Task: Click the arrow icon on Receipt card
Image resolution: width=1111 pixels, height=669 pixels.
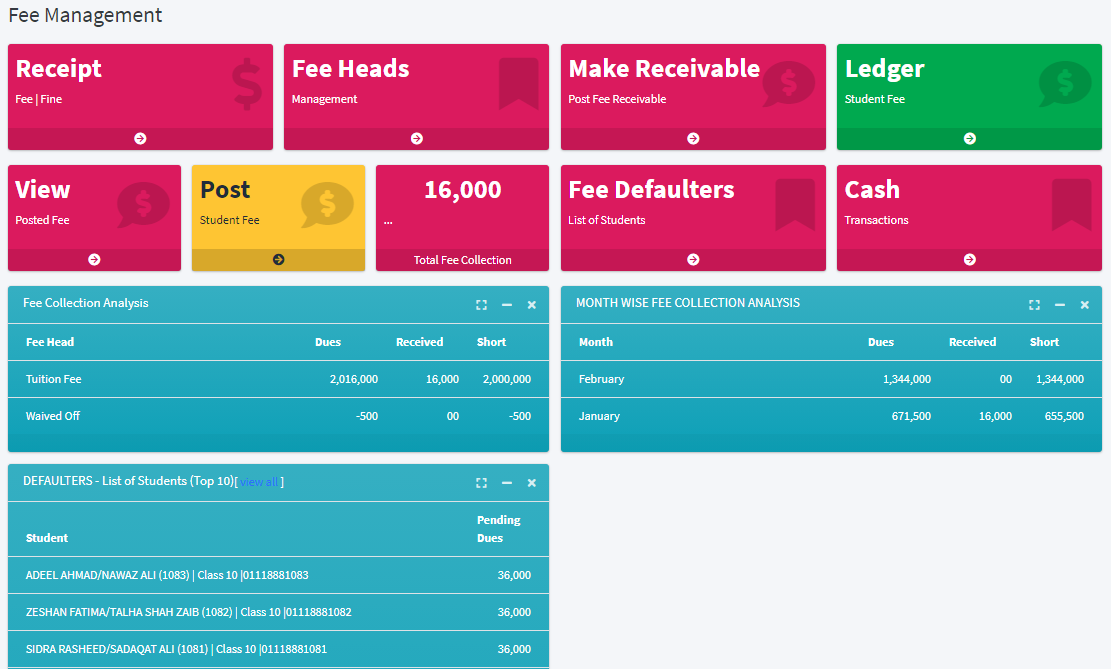Action: click(x=140, y=139)
